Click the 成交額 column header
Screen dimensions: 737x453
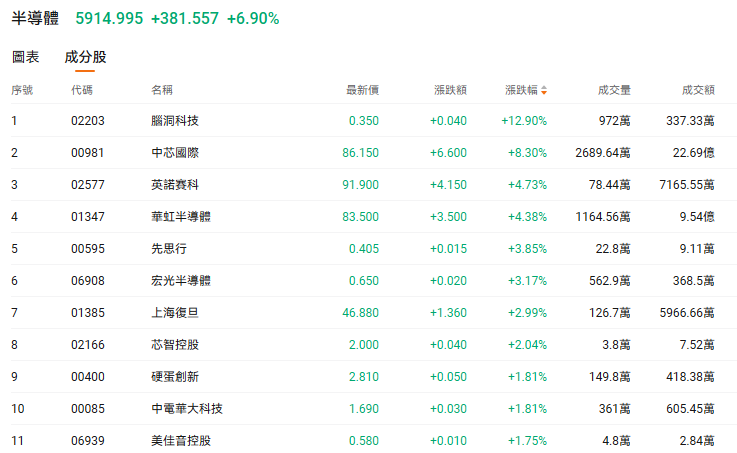(x=697, y=90)
